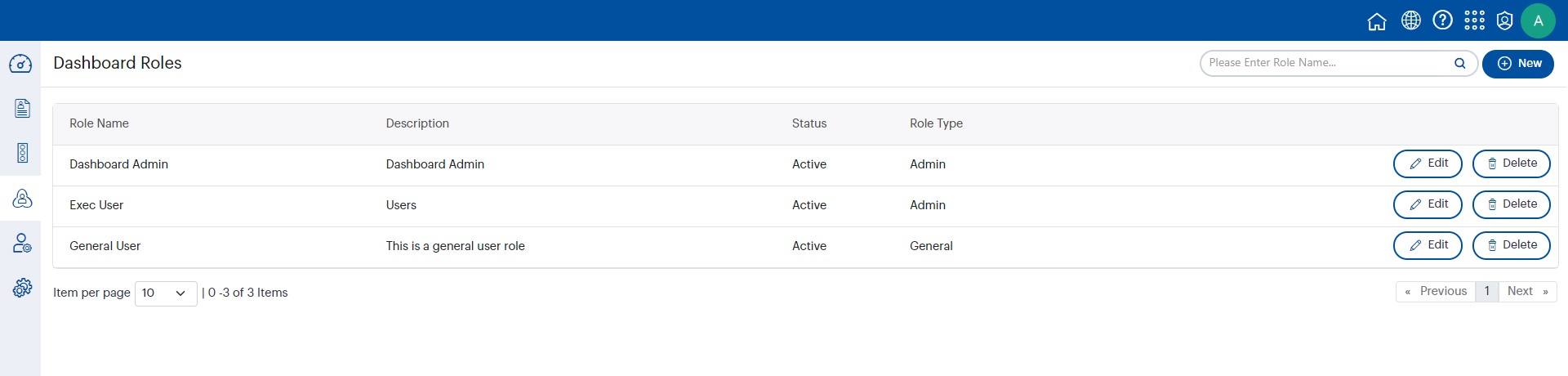Click the 'General' role type cell

[x=931, y=246]
